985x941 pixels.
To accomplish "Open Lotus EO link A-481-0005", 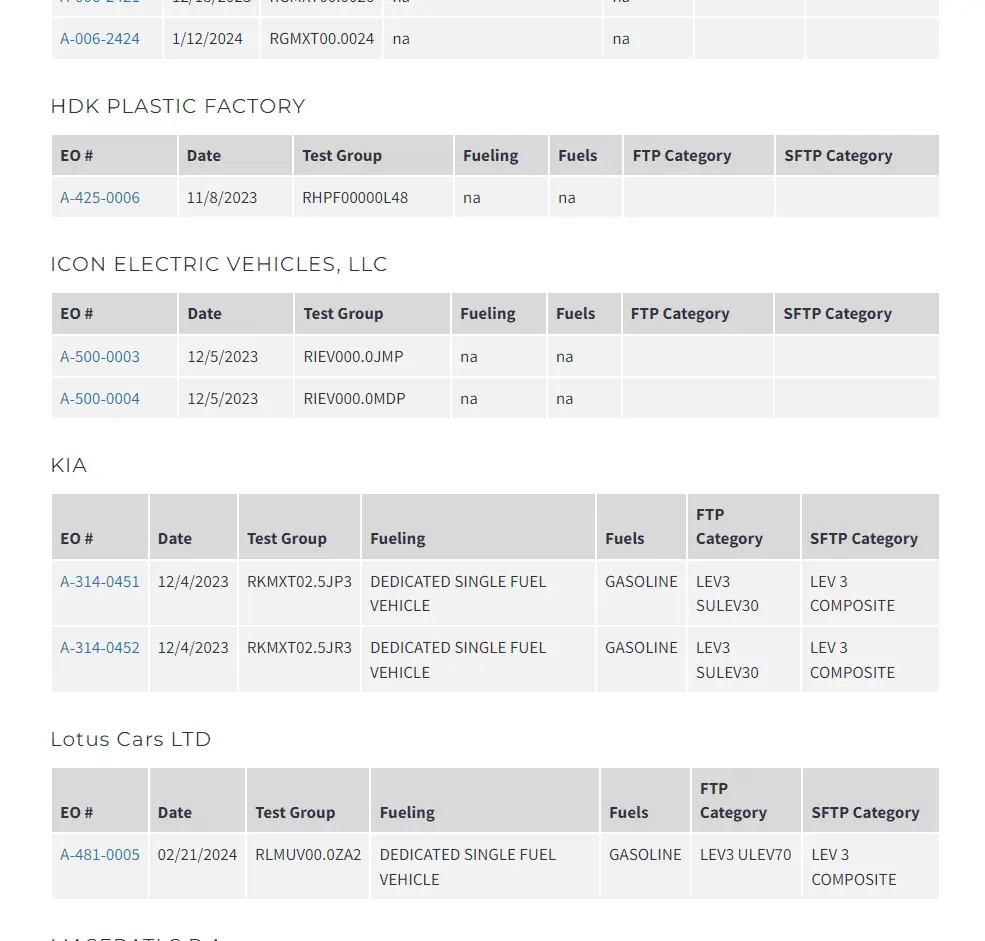I will tap(100, 854).
